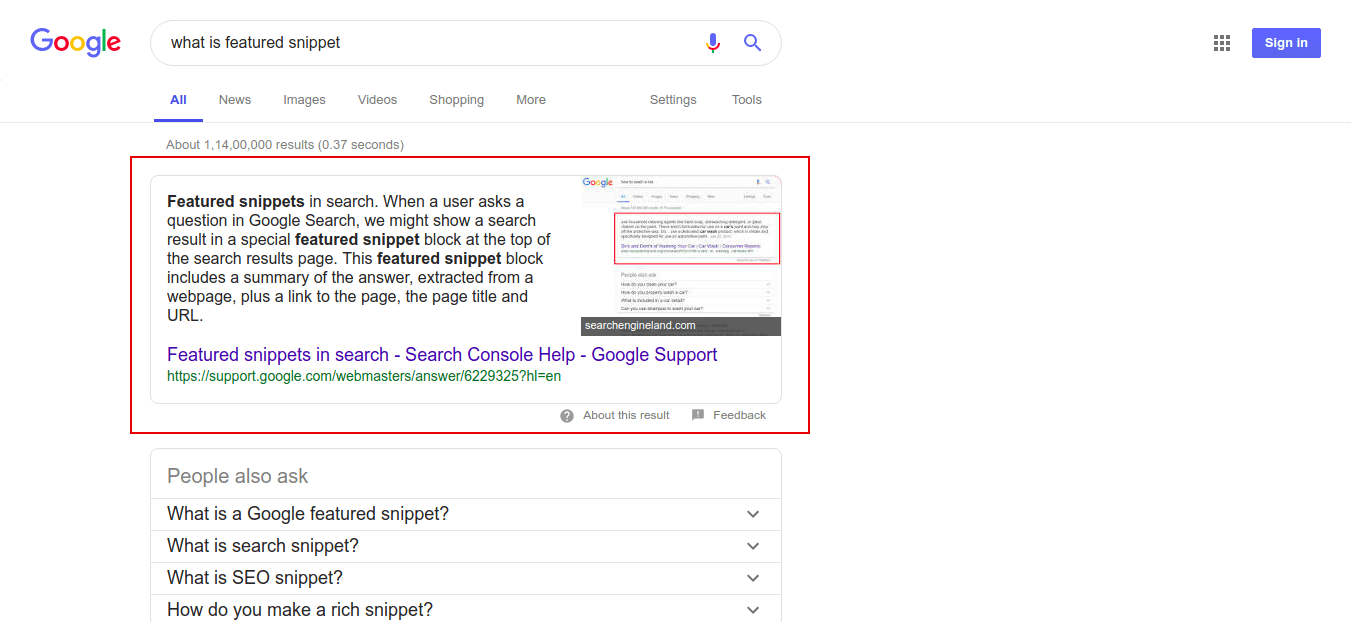The height and width of the screenshot is (622, 1351).
Task: Click the Sign in button
Action: [x=1286, y=43]
